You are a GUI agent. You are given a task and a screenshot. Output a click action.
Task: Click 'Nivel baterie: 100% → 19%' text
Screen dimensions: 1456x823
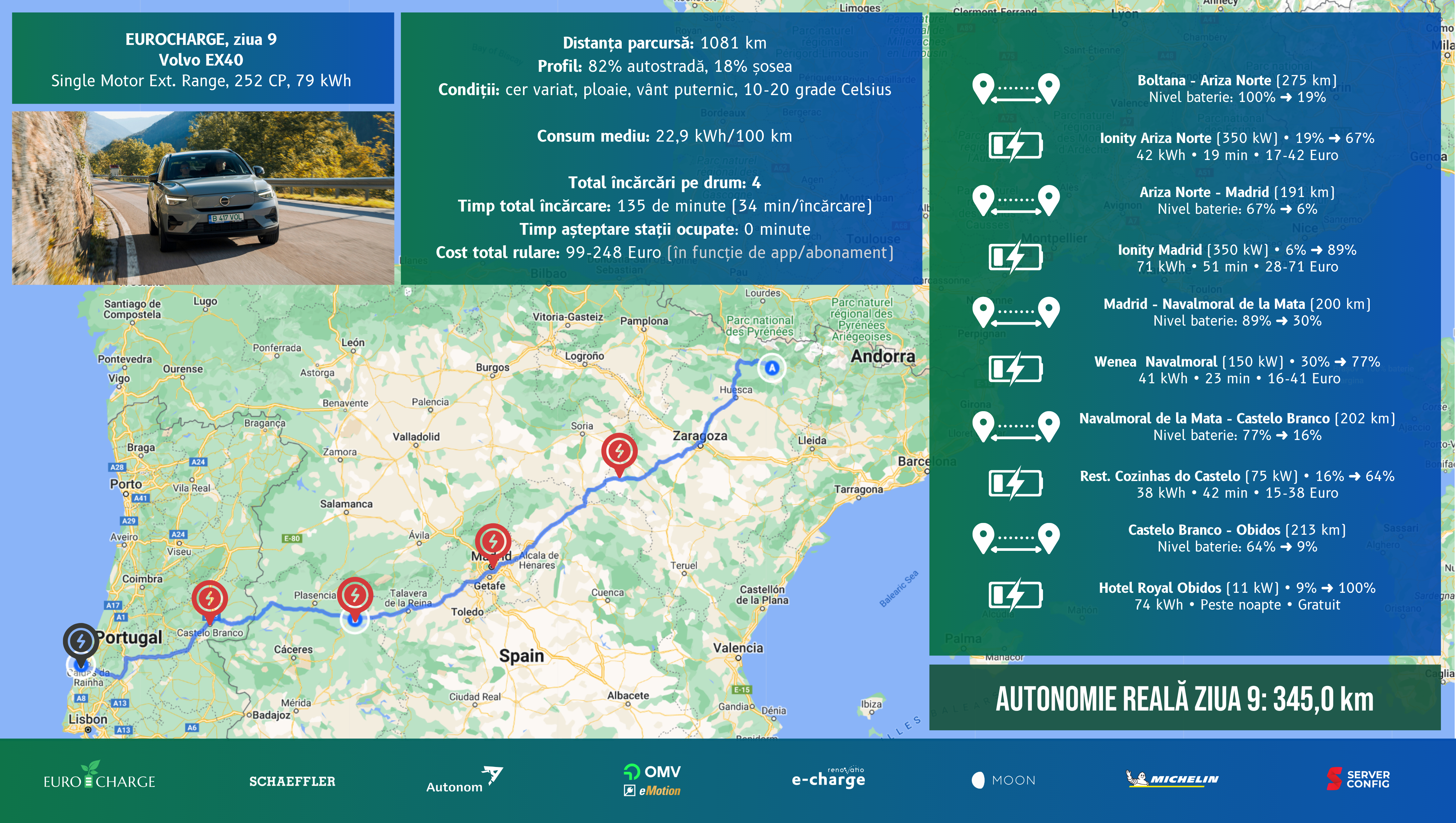(x=1237, y=97)
